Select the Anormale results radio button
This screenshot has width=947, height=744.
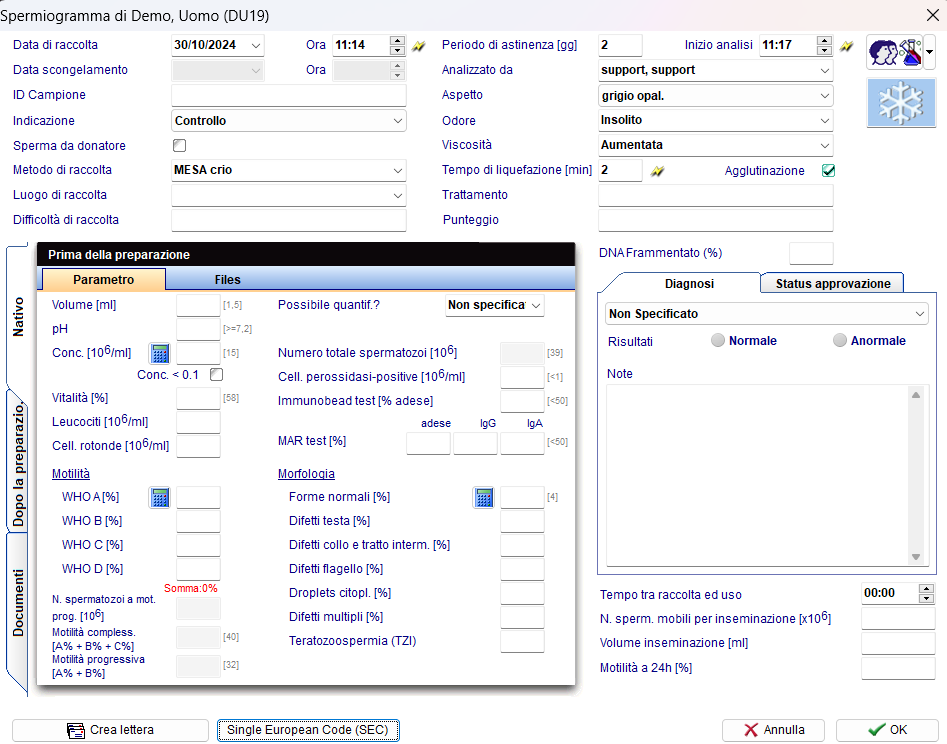click(x=839, y=341)
